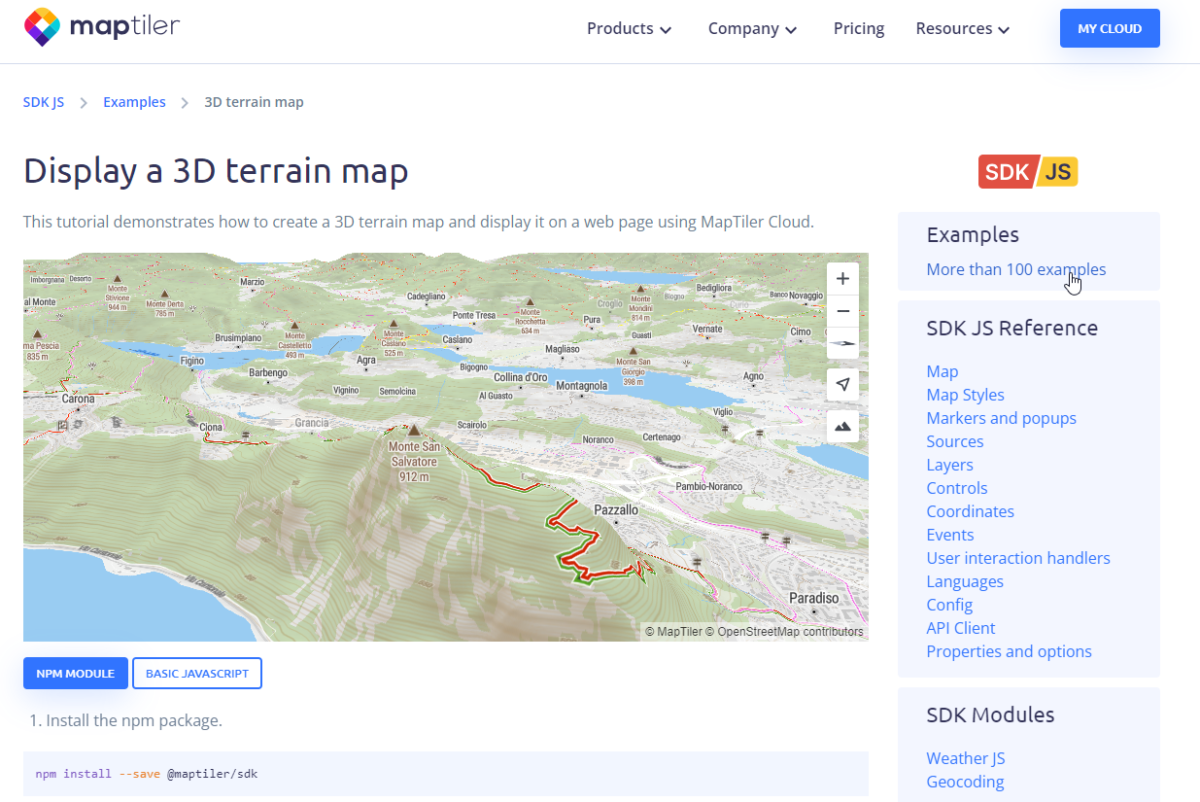Screen dimensions: 1200x802
Task: Toggle 3D terrain with the mountain icon
Action: coord(842,425)
